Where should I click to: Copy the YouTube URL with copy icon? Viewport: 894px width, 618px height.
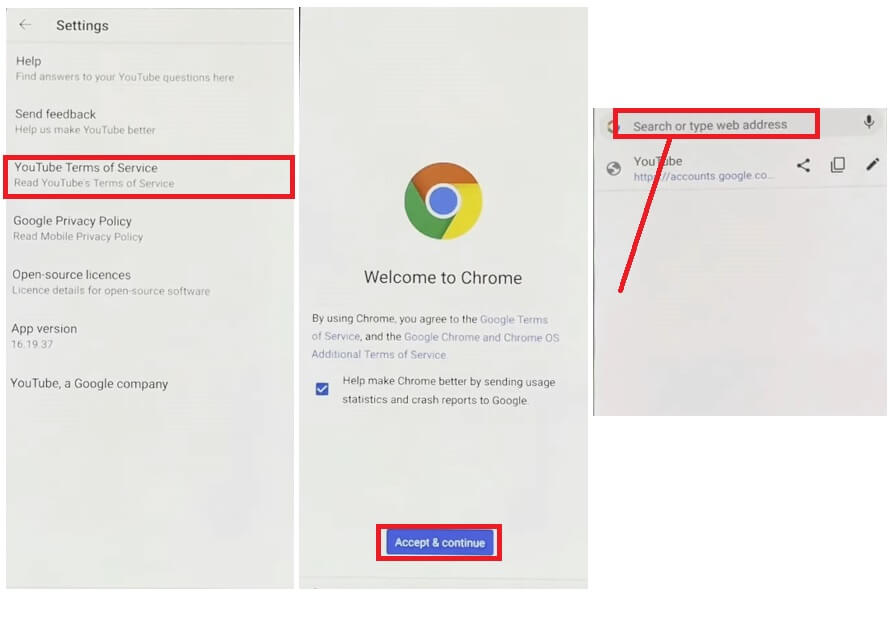click(838, 165)
